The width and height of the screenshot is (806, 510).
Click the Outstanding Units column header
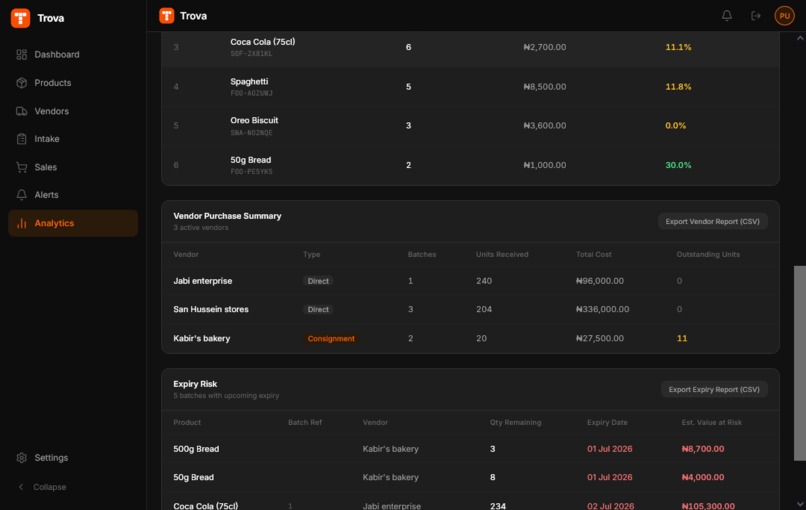[x=708, y=254]
